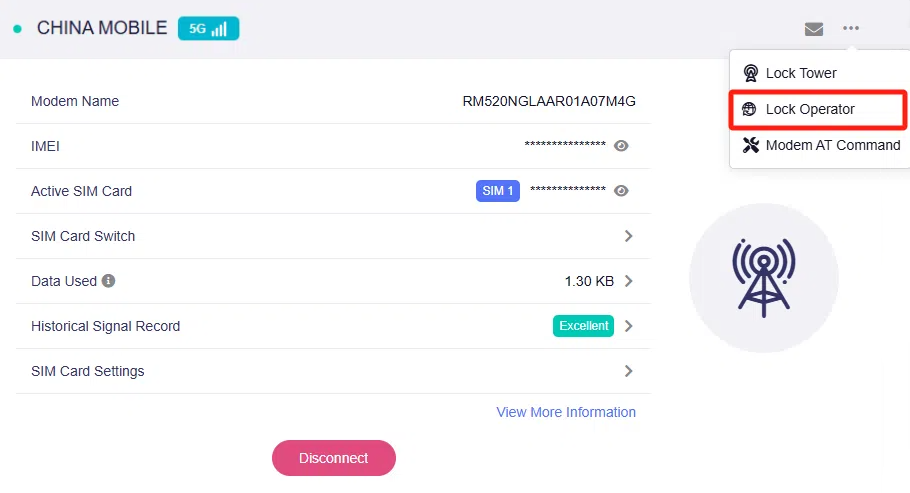Viewport: 910px width, 493px height.
Task: Open Data Used details chevron
Action: (629, 281)
